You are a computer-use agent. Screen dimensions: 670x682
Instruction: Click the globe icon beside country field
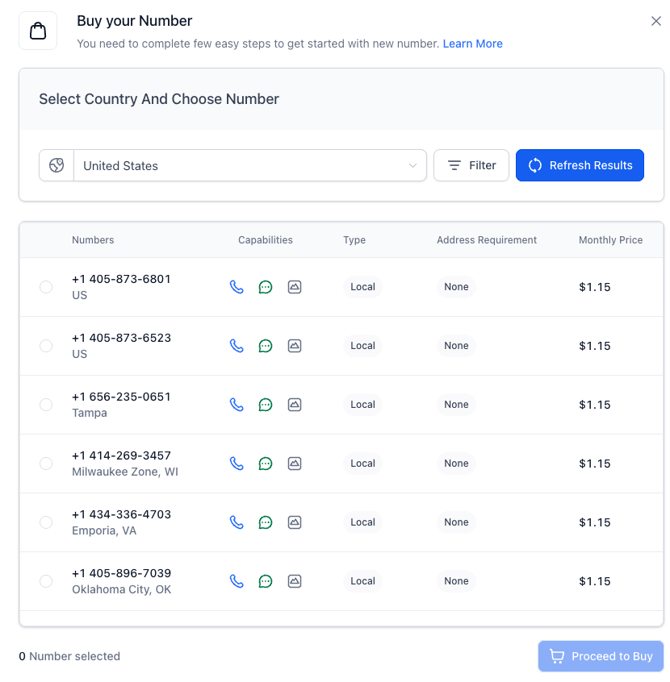coord(57,166)
